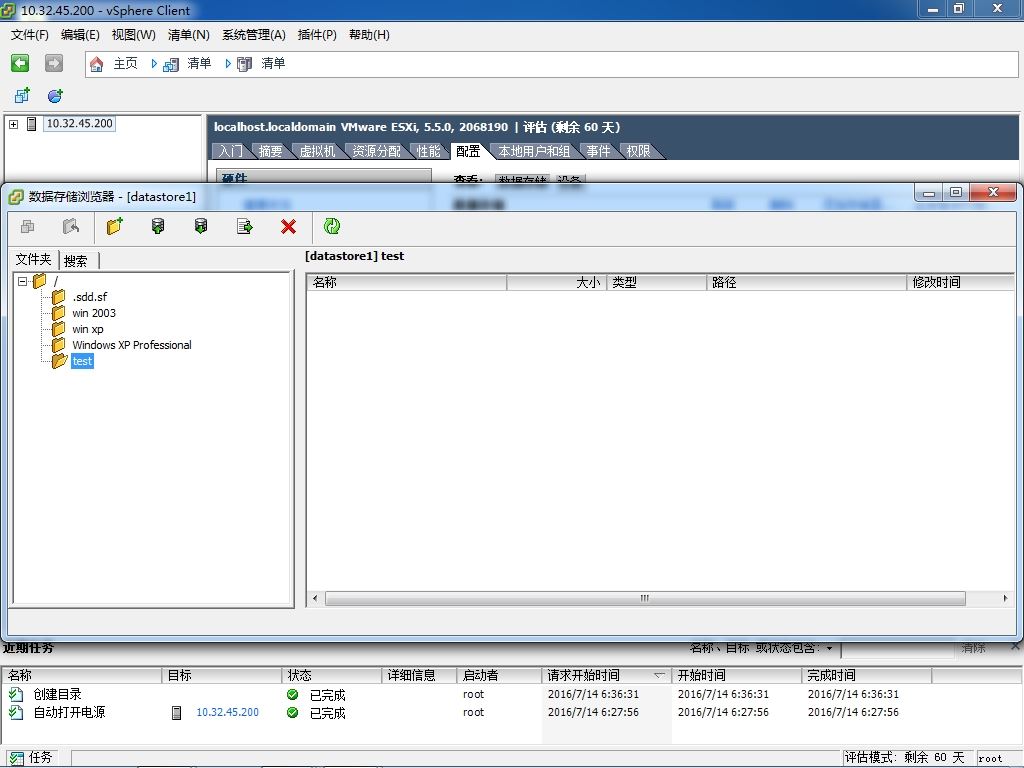Click the 10.32.45.200 target link in tasks

(227, 712)
